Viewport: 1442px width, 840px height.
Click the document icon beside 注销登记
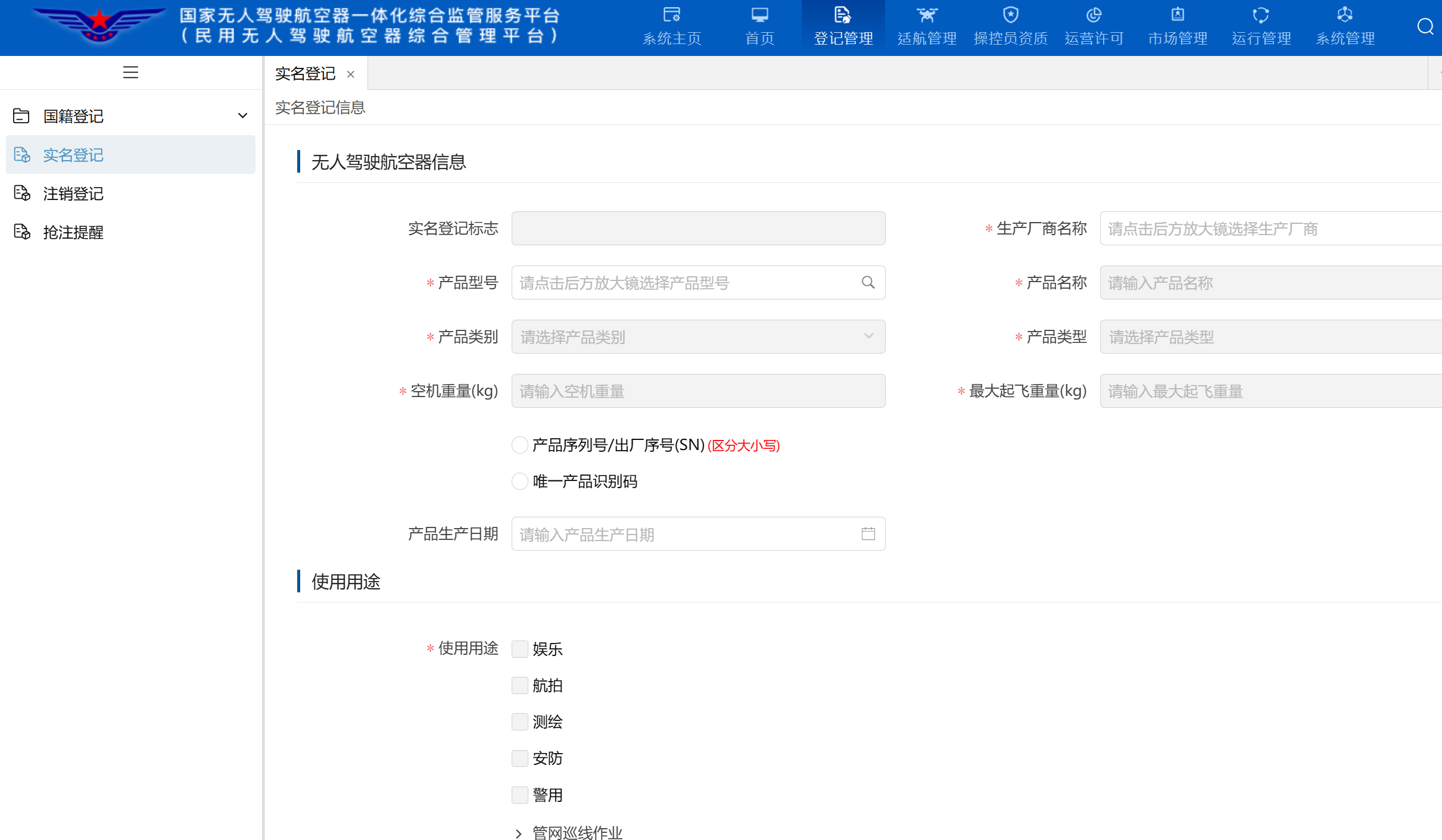click(22, 193)
